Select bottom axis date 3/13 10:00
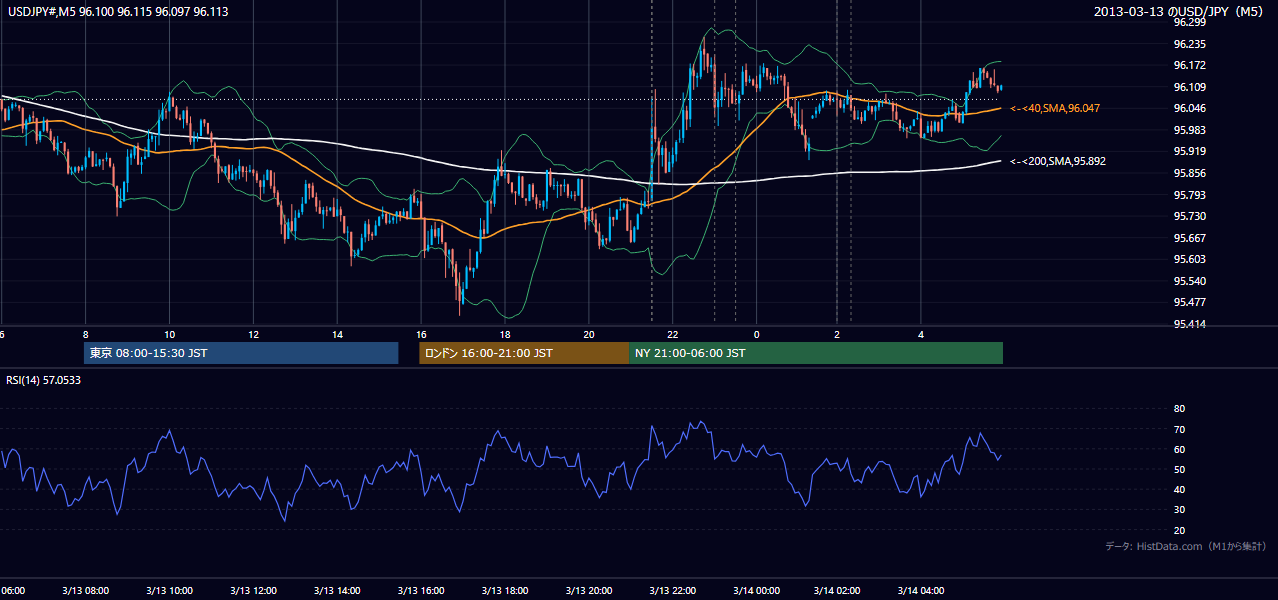Image resolution: width=1278 pixels, height=600 pixels. coord(169,591)
